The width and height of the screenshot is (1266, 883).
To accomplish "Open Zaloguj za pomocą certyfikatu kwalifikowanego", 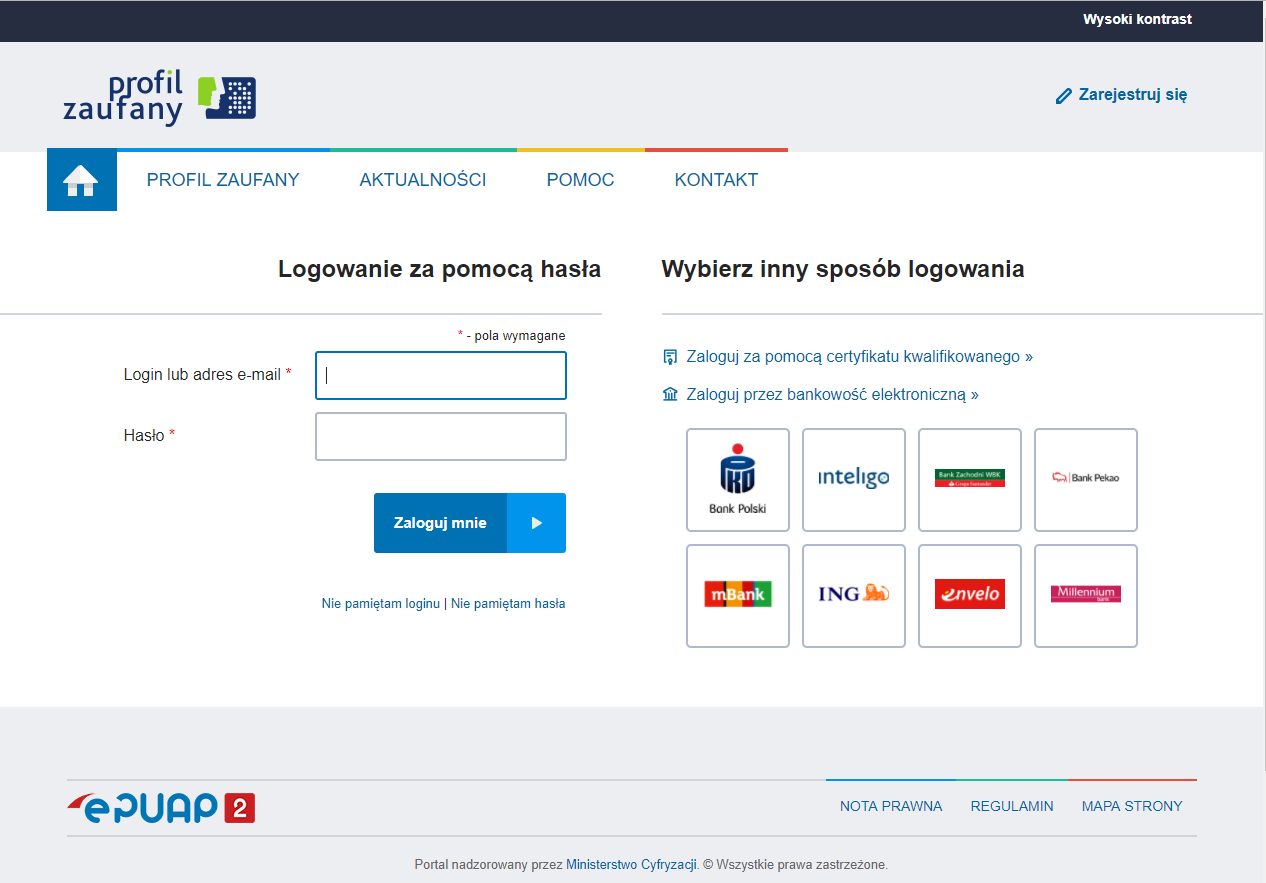I will (860, 357).
